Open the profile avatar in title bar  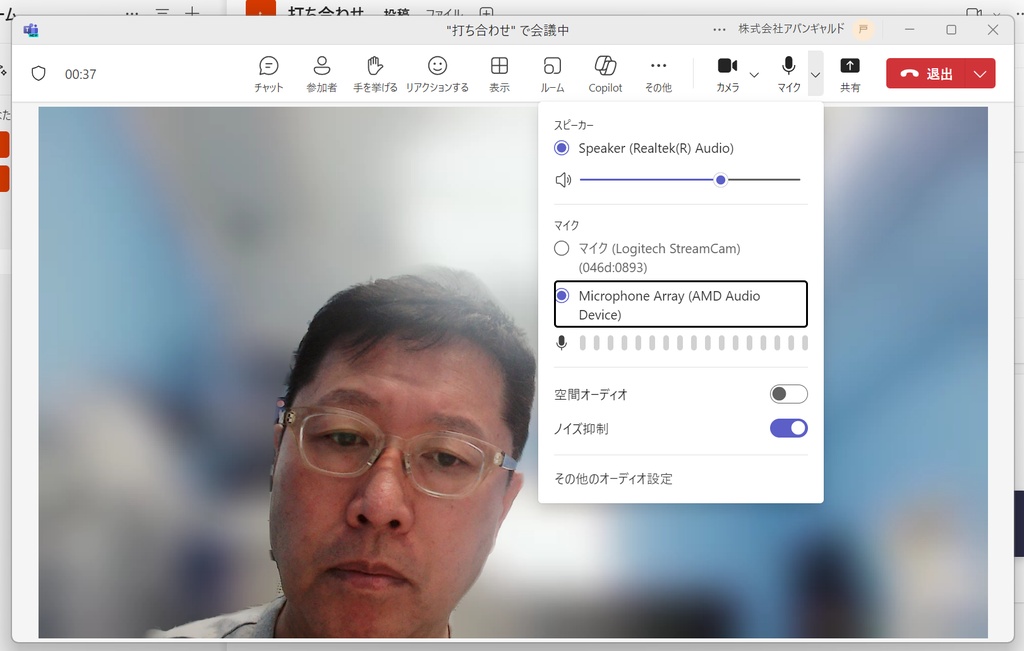[863, 29]
